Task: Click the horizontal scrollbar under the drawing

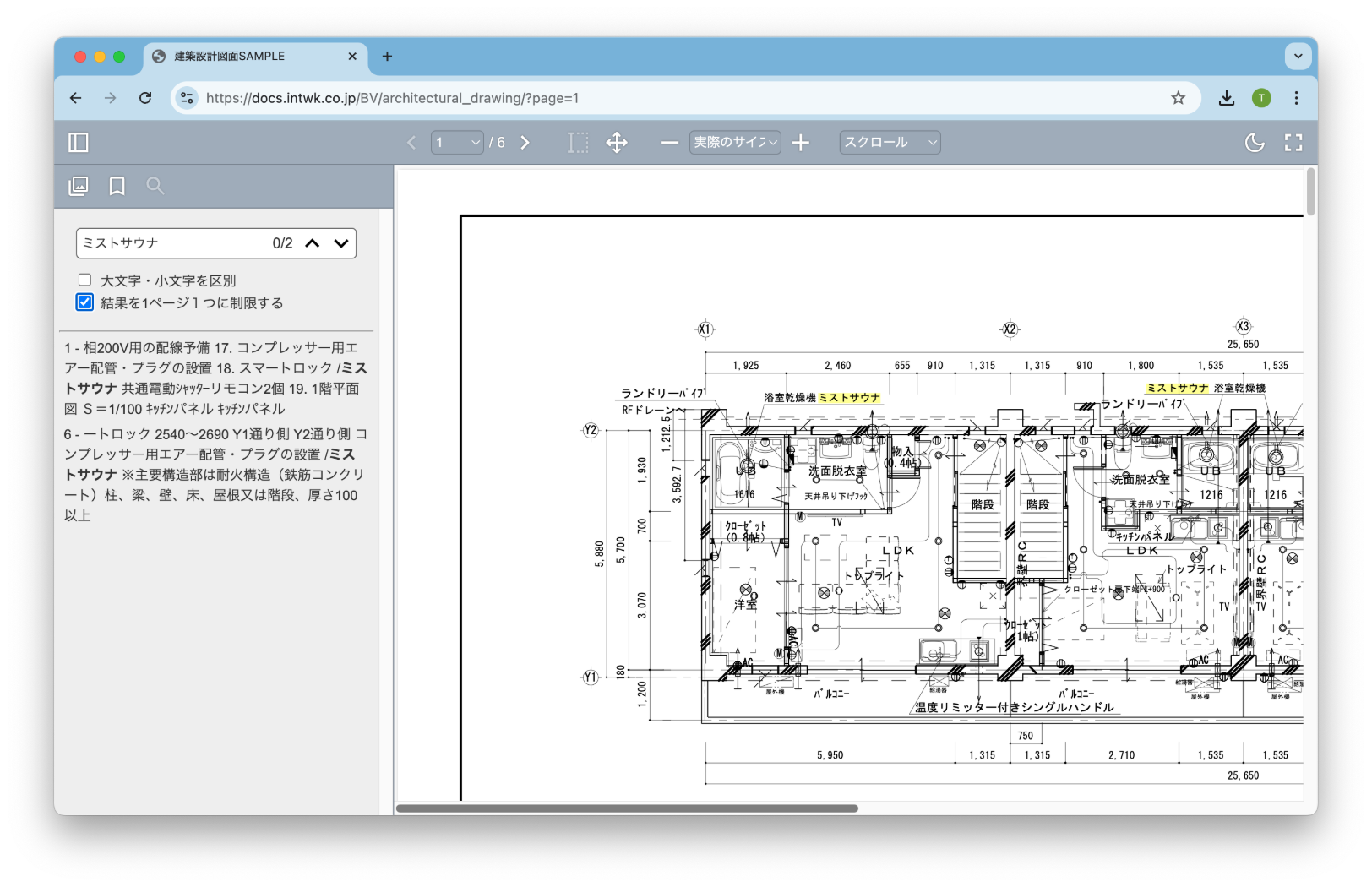Action: pyautogui.click(x=627, y=808)
